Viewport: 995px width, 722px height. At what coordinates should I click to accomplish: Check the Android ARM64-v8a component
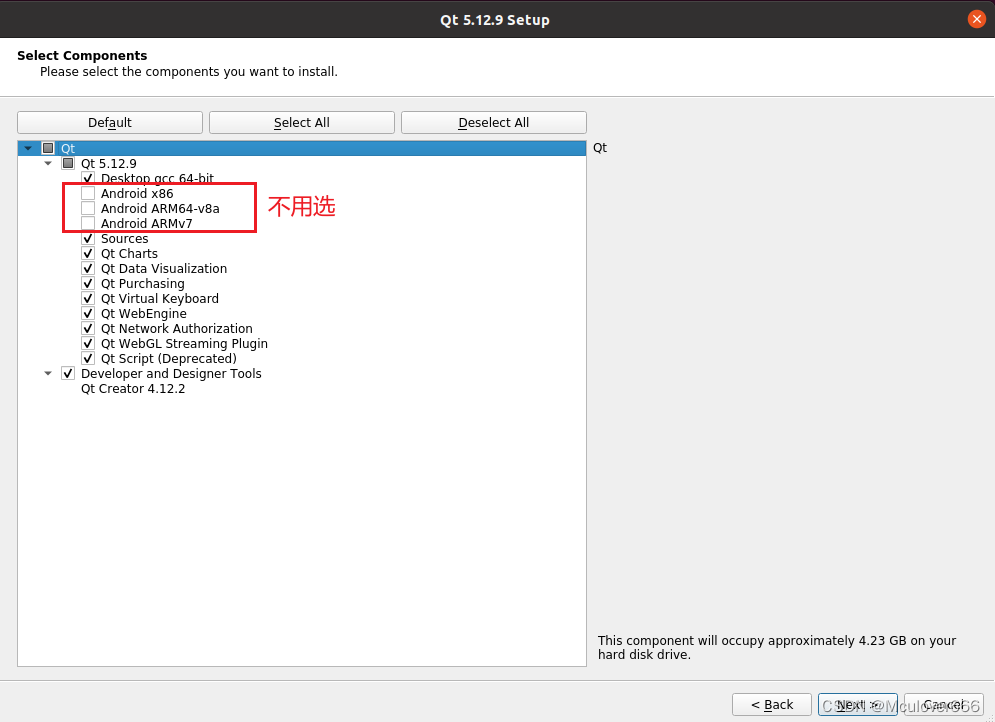pyautogui.click(x=88, y=208)
